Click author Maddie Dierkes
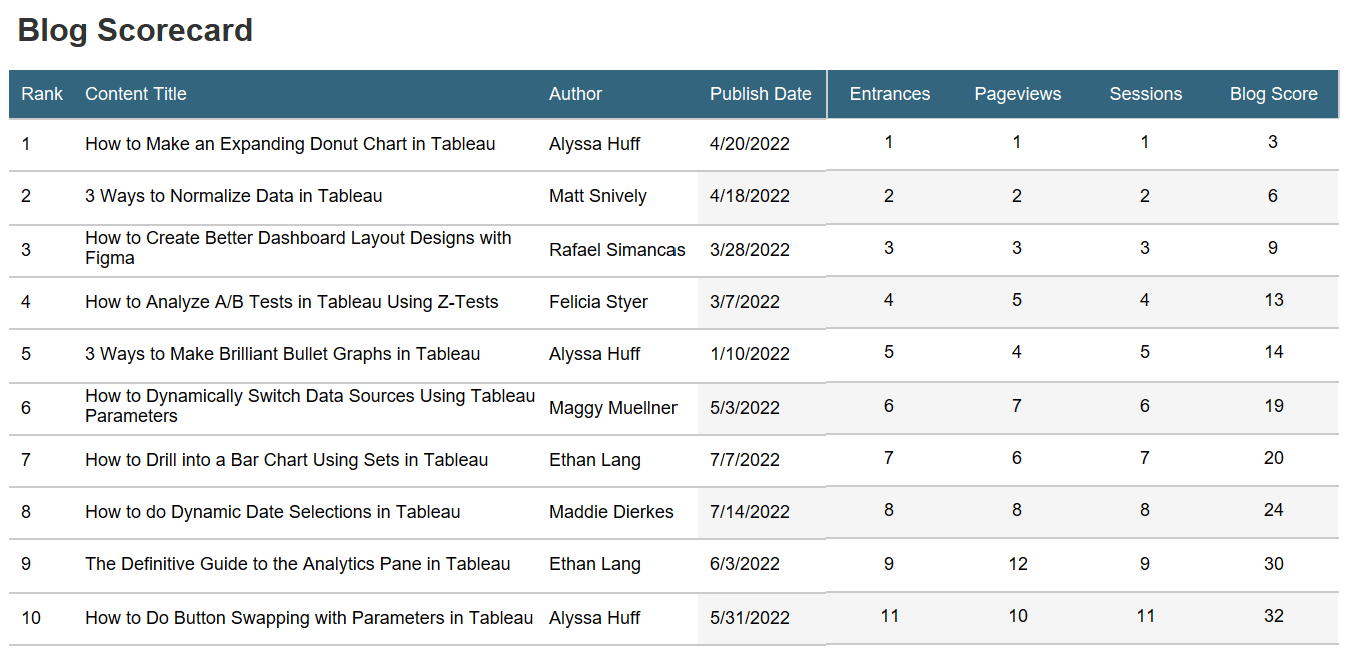 pyautogui.click(x=611, y=512)
